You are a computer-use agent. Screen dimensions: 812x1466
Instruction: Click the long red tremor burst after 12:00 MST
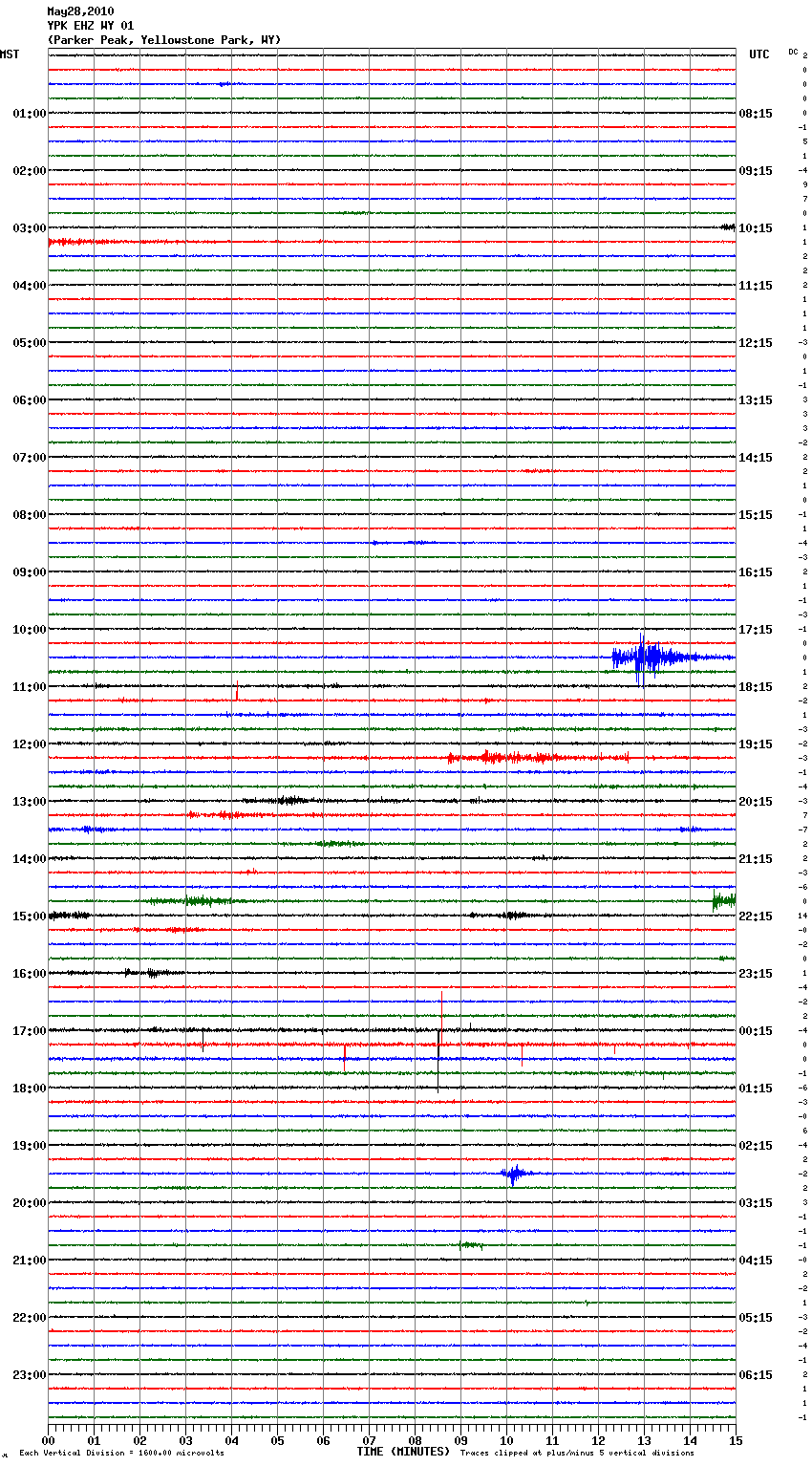[x=538, y=758]
